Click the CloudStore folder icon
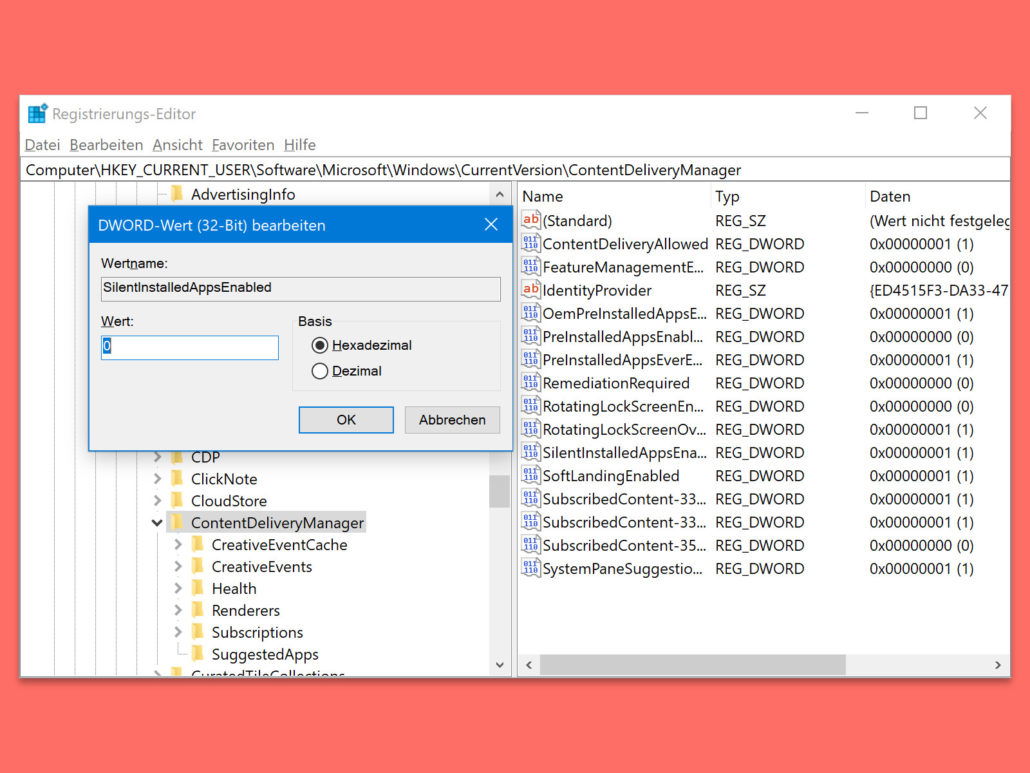The image size is (1030, 773). tap(177, 500)
